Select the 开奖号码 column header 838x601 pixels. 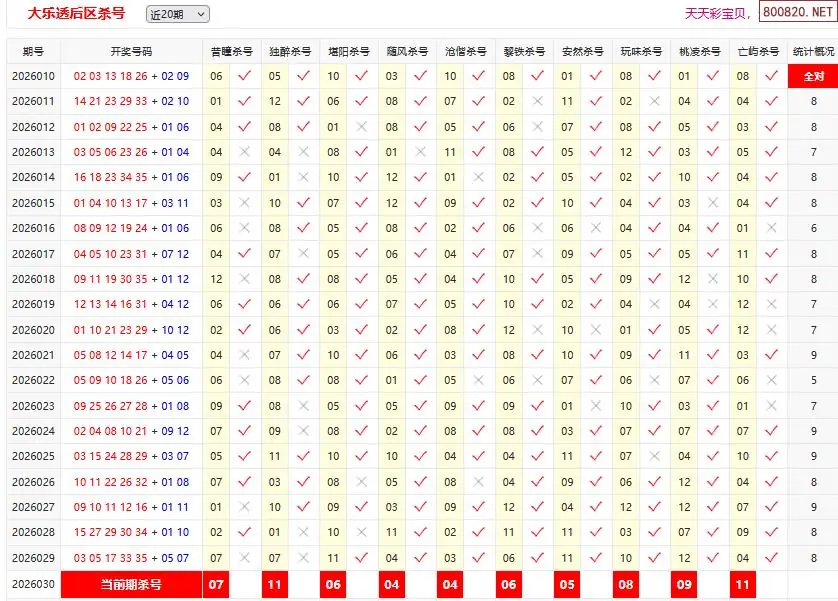click(x=131, y=51)
